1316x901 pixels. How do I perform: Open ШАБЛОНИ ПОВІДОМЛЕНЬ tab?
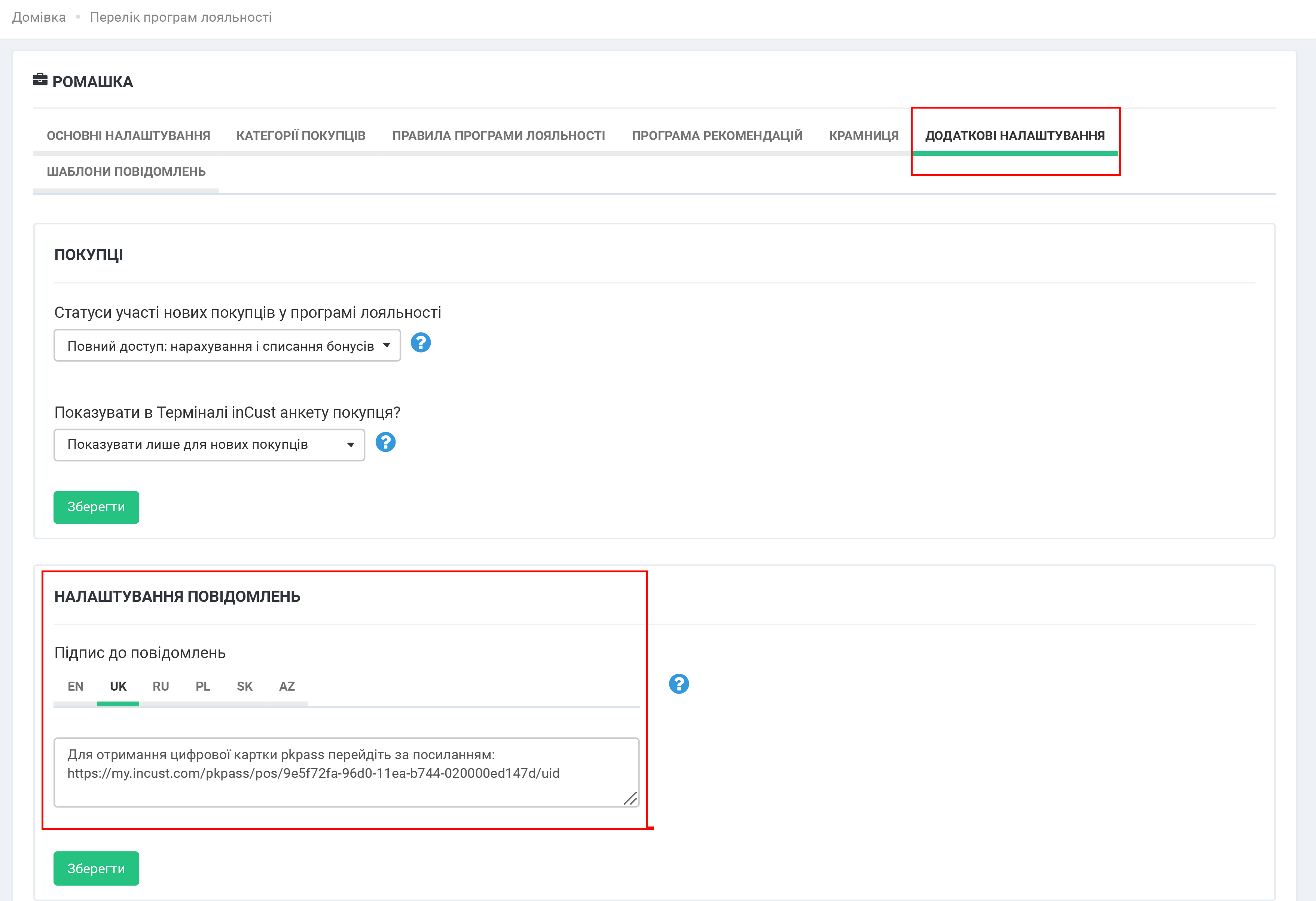pyautogui.click(x=126, y=171)
